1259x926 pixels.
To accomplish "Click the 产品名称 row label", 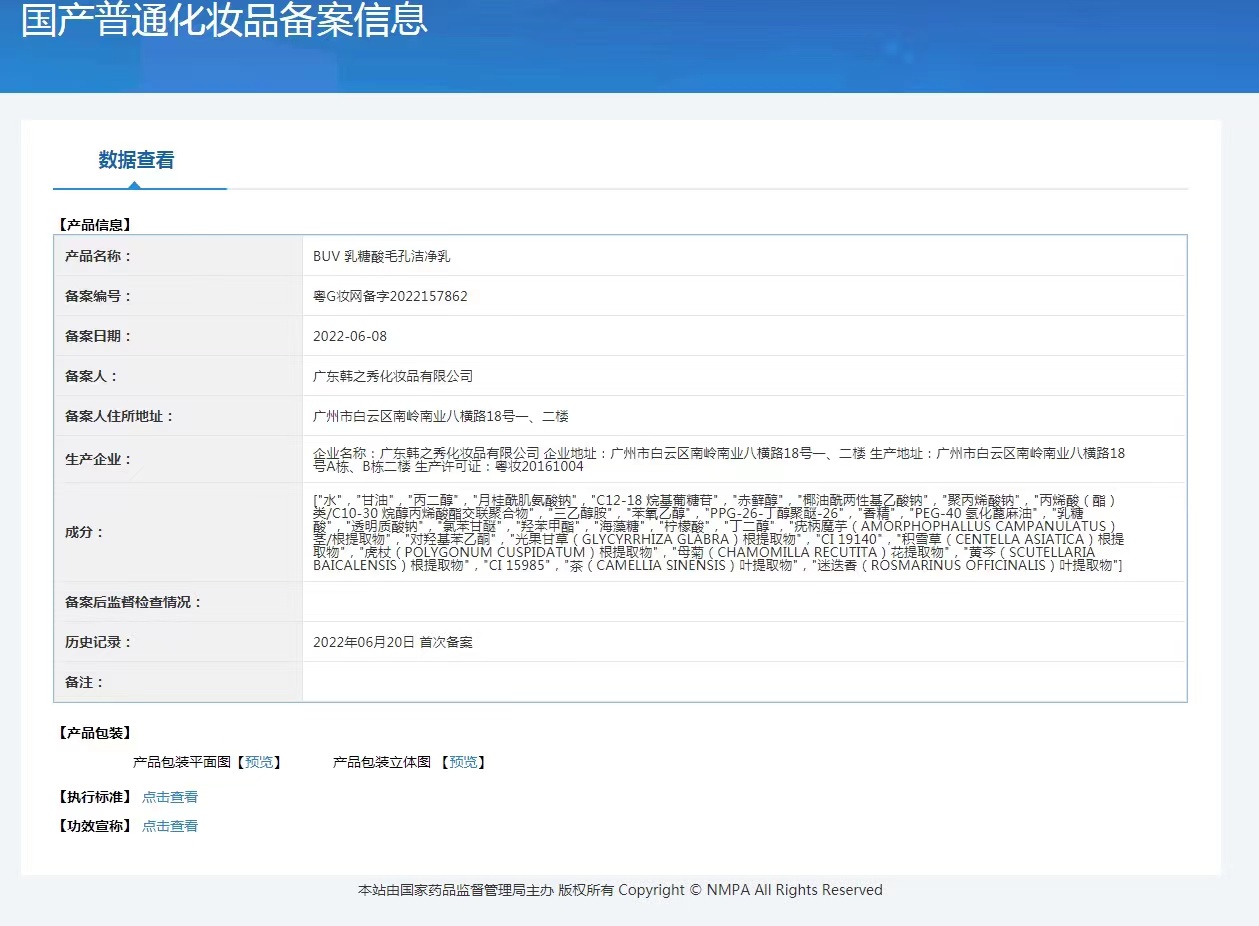I will pos(98,256).
